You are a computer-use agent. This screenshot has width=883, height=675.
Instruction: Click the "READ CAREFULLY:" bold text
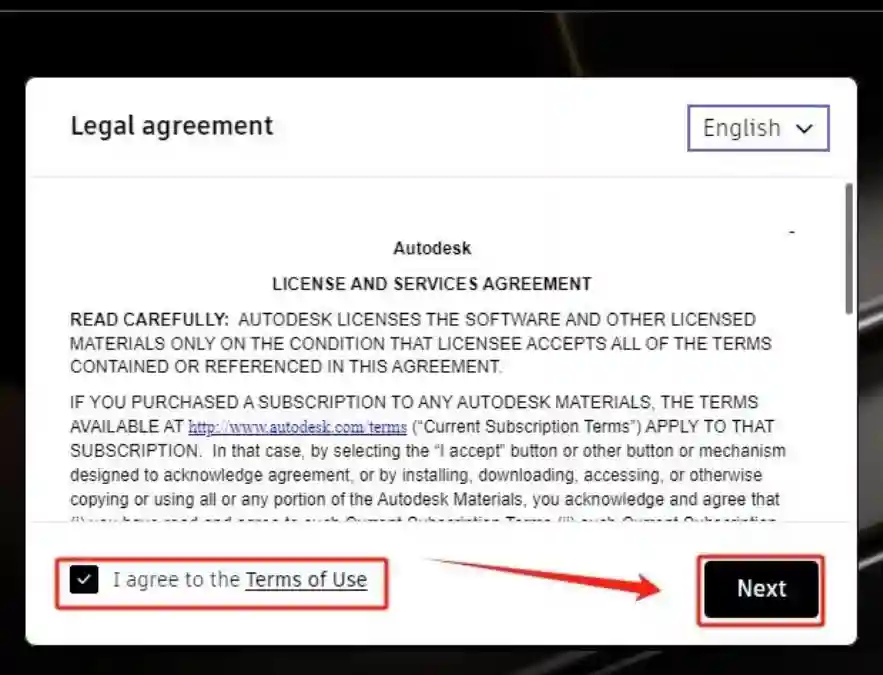coord(148,320)
